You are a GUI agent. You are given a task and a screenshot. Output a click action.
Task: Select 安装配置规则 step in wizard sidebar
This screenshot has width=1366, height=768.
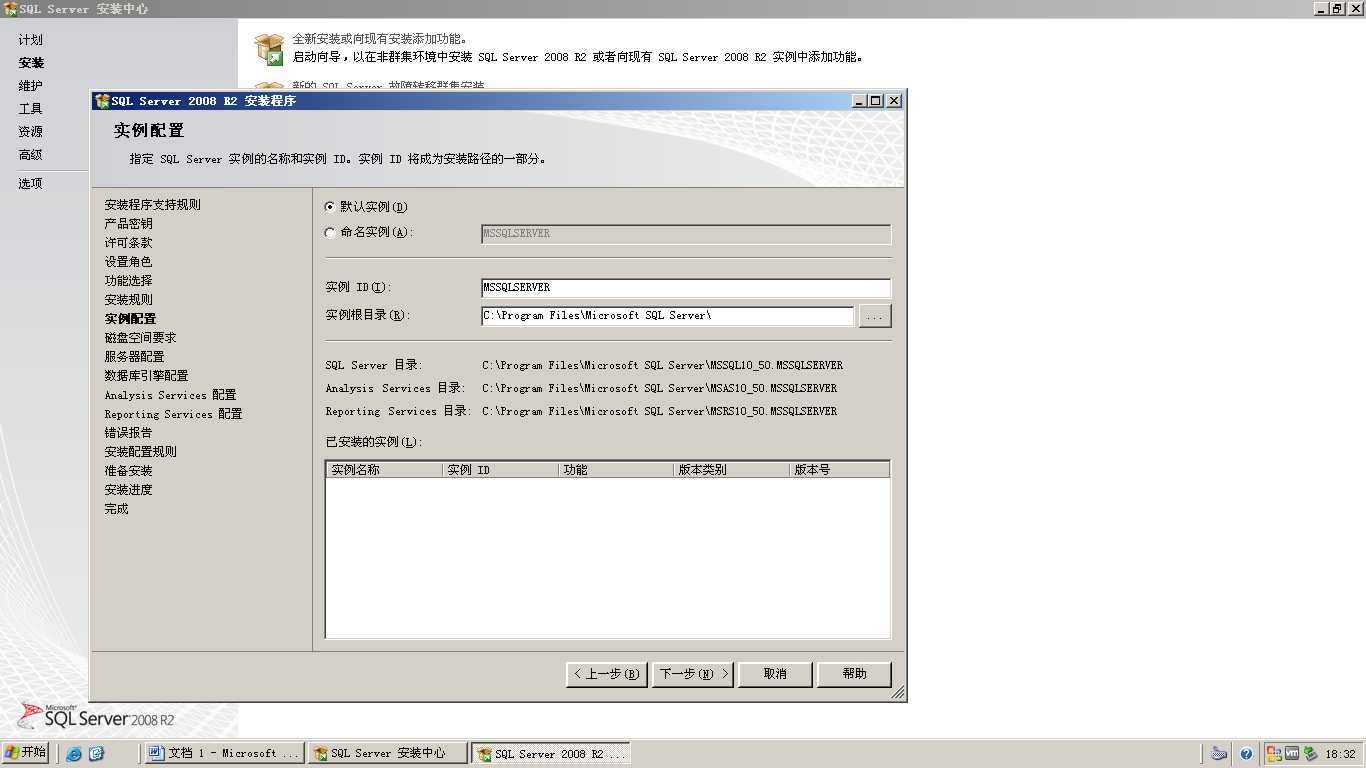[x=141, y=452]
